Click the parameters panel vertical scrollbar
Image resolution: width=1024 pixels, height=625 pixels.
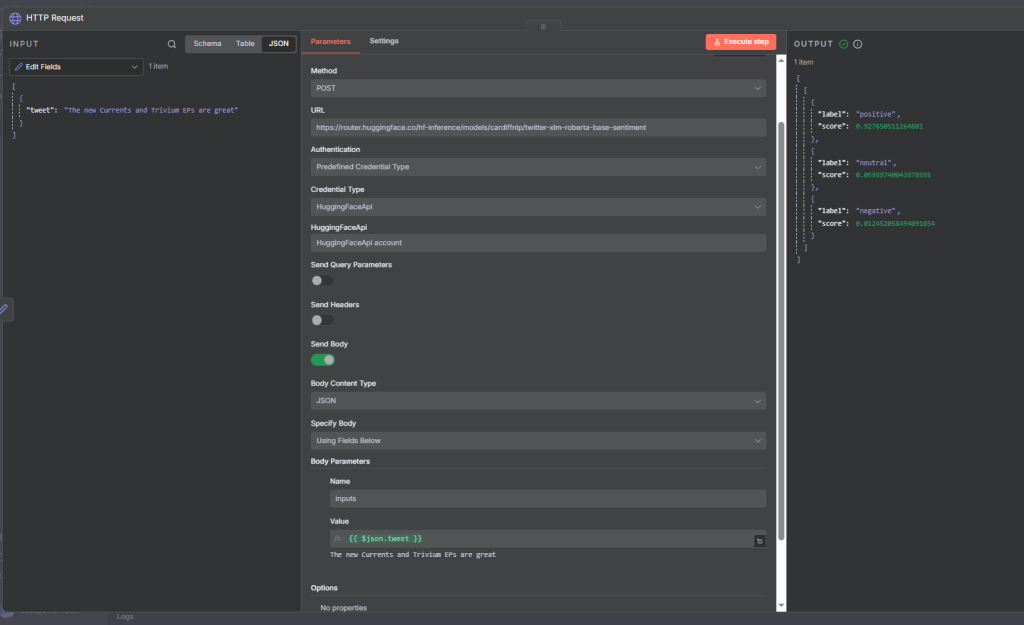(x=781, y=330)
